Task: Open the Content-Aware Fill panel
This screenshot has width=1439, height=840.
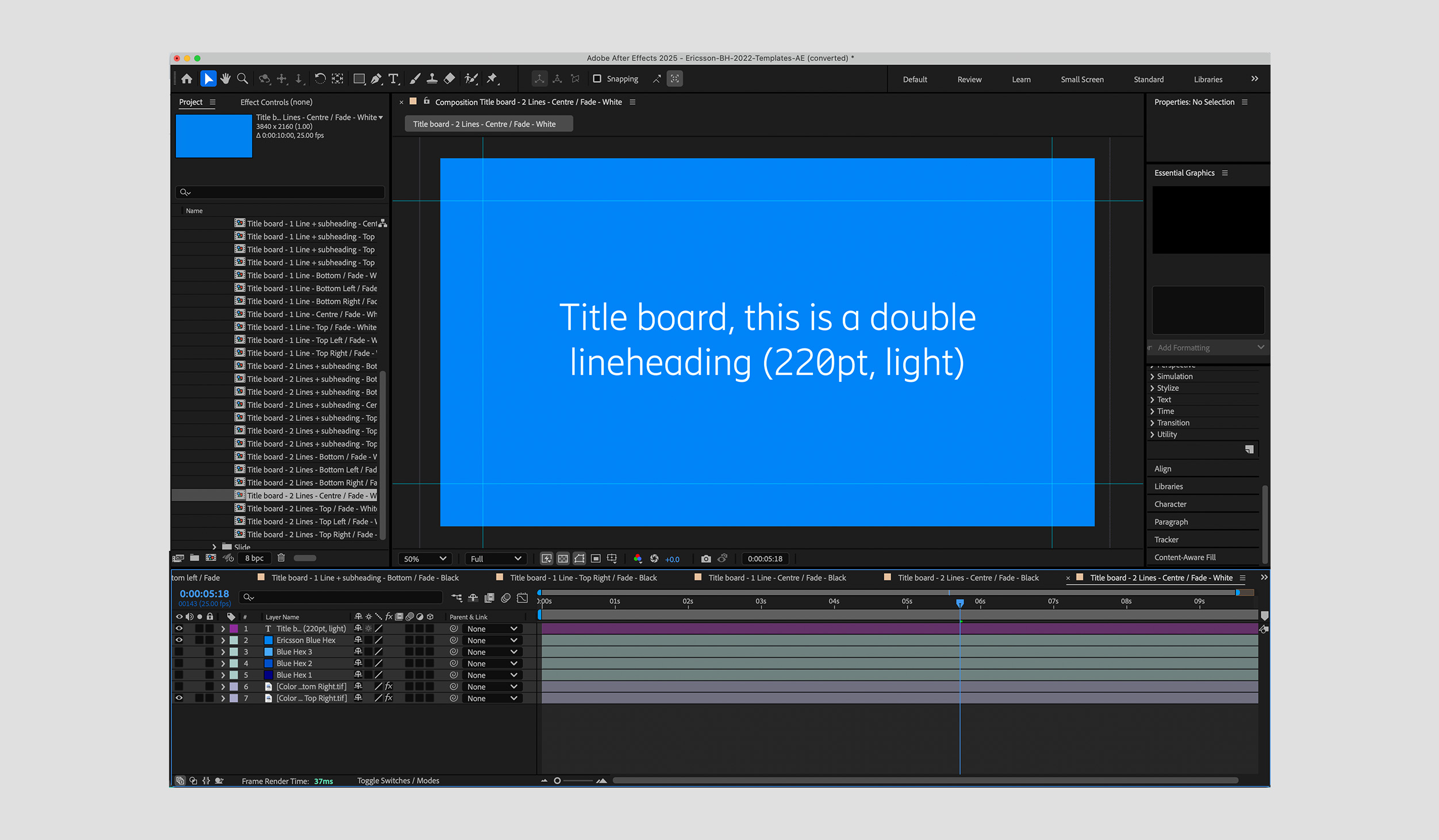Action: (x=1185, y=557)
